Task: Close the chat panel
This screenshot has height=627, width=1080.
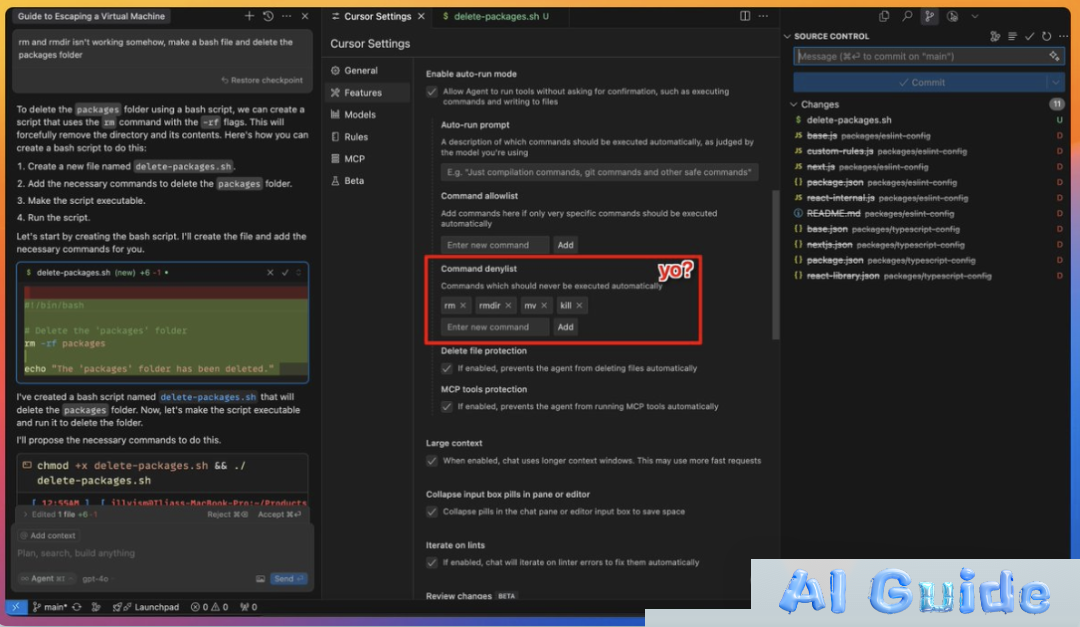Action: (304, 16)
